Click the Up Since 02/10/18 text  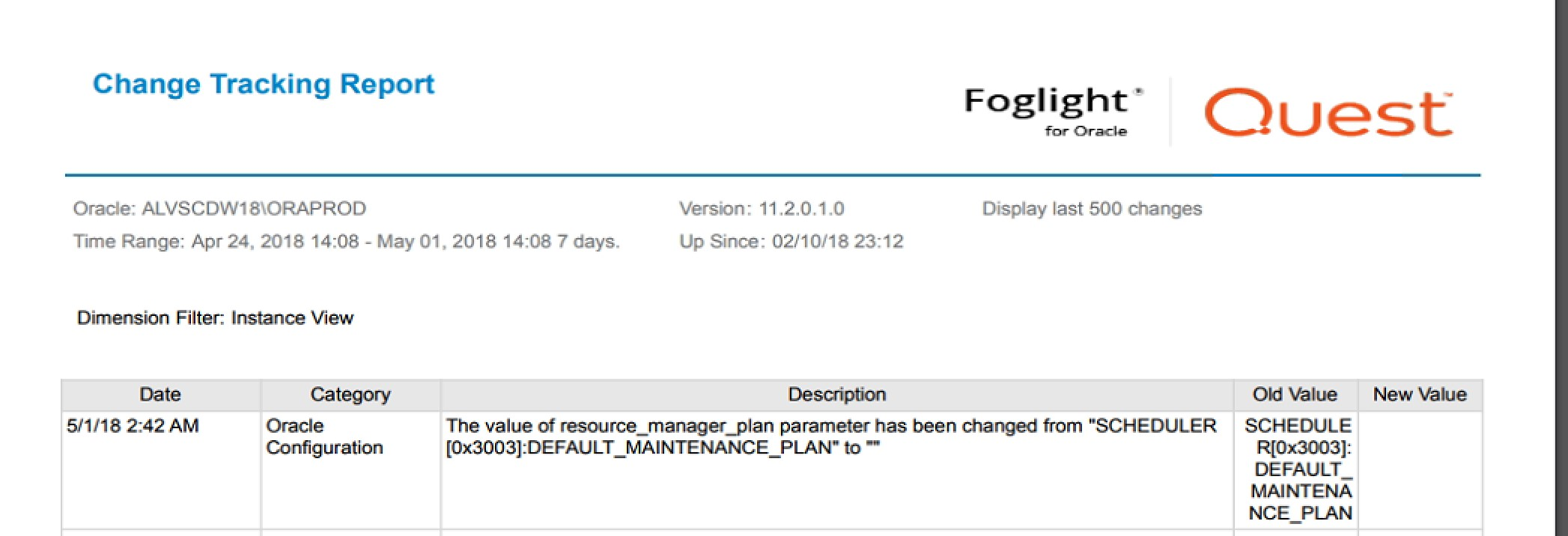(791, 242)
